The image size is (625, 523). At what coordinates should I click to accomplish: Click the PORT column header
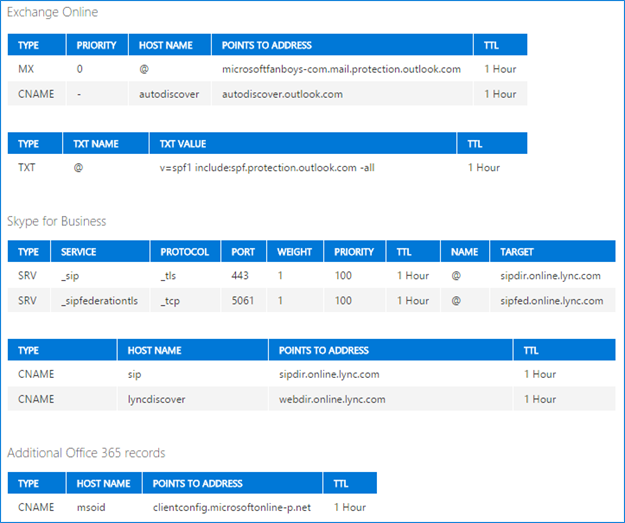[243, 252]
